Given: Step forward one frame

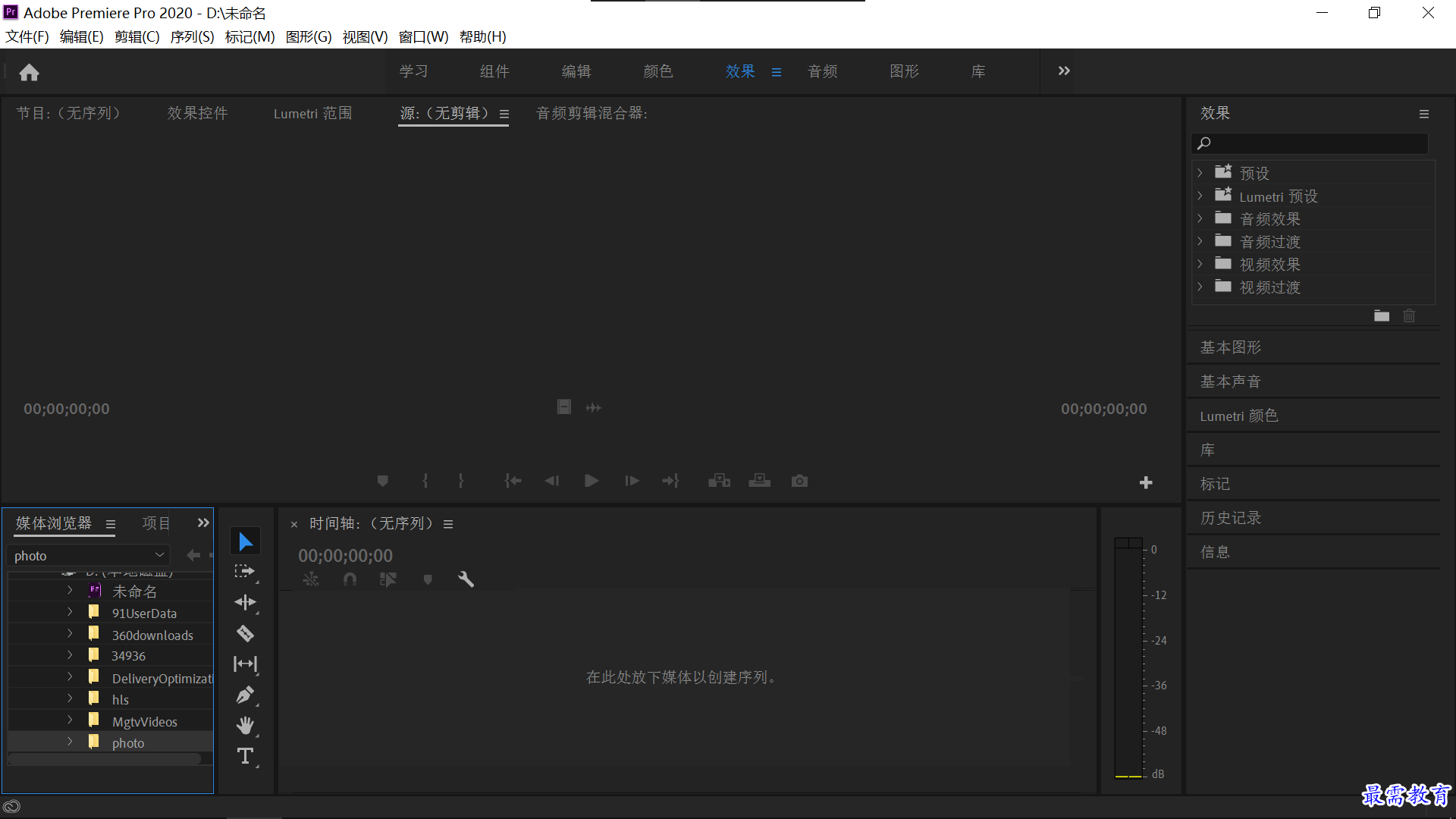Looking at the screenshot, I should 632,481.
